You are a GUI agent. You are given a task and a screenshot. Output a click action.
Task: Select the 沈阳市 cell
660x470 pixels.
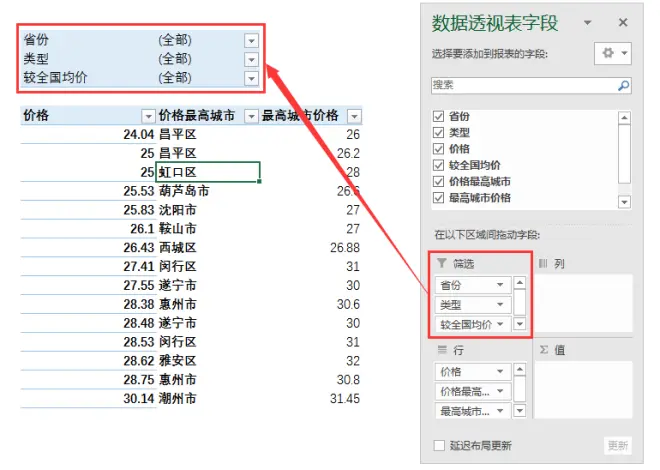pos(208,210)
